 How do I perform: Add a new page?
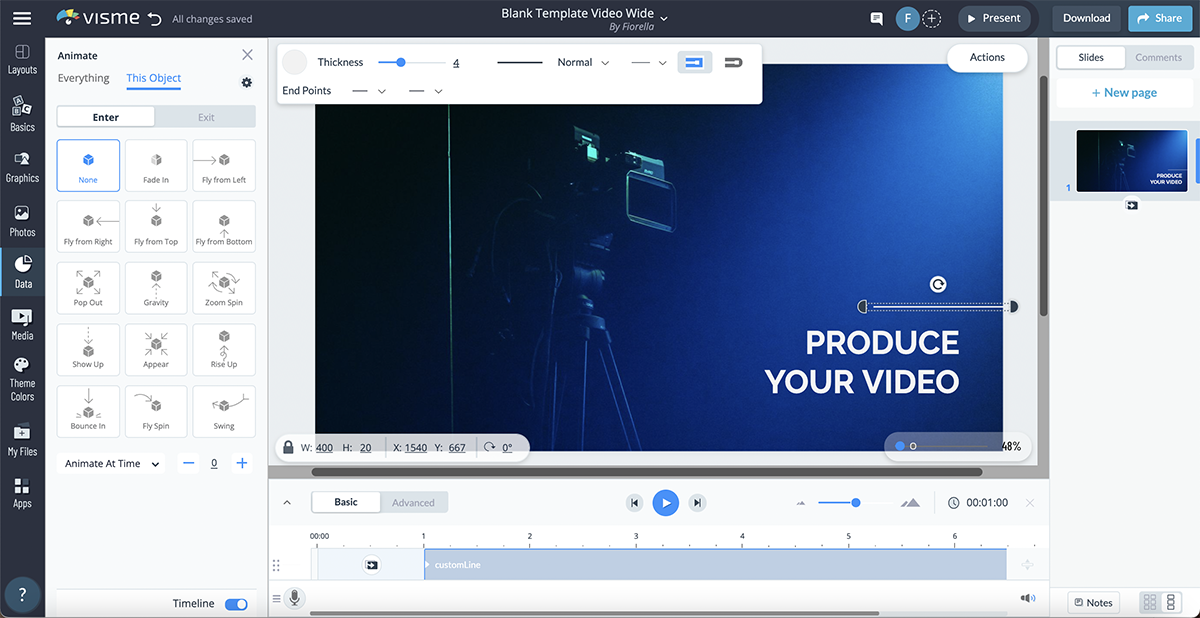1122,92
